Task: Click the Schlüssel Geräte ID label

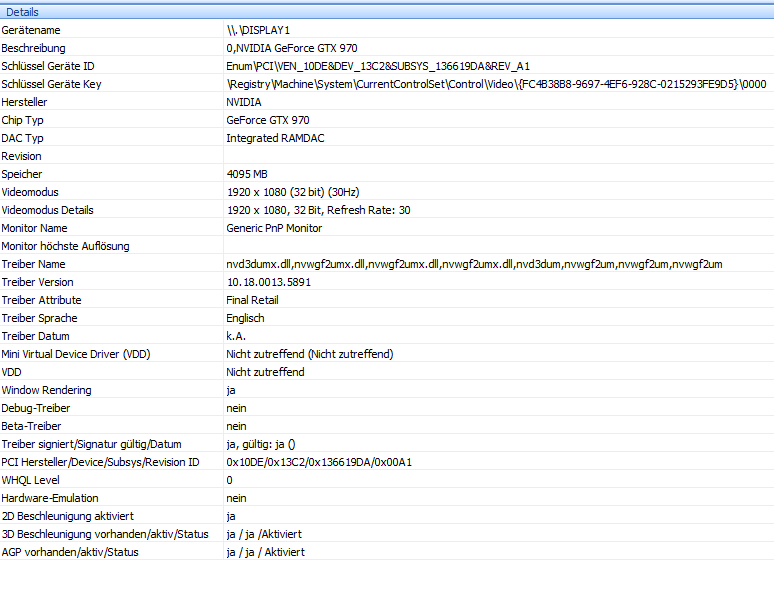Action: [x=48, y=66]
